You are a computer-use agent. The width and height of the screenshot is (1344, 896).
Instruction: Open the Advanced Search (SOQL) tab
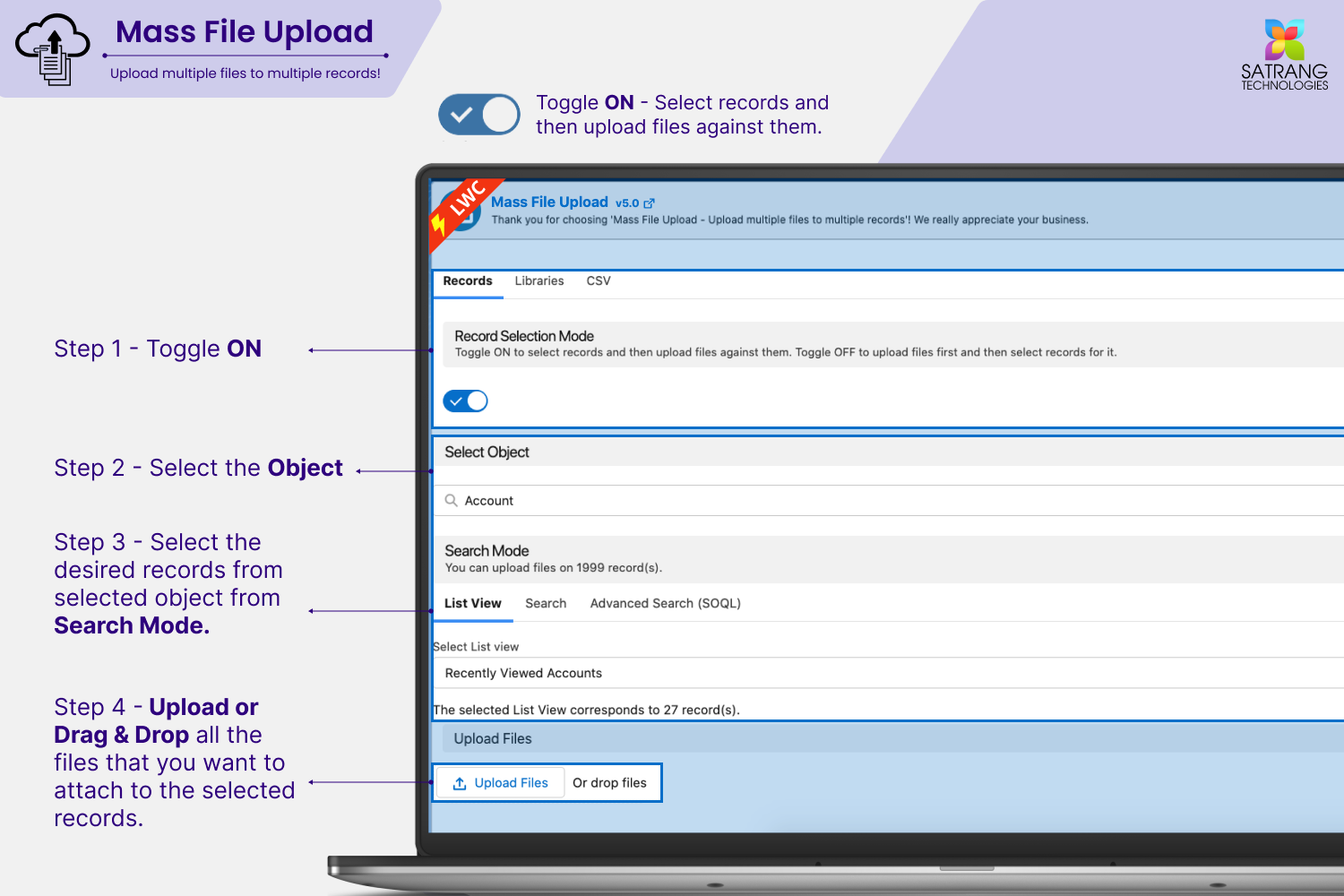pyautogui.click(x=666, y=603)
